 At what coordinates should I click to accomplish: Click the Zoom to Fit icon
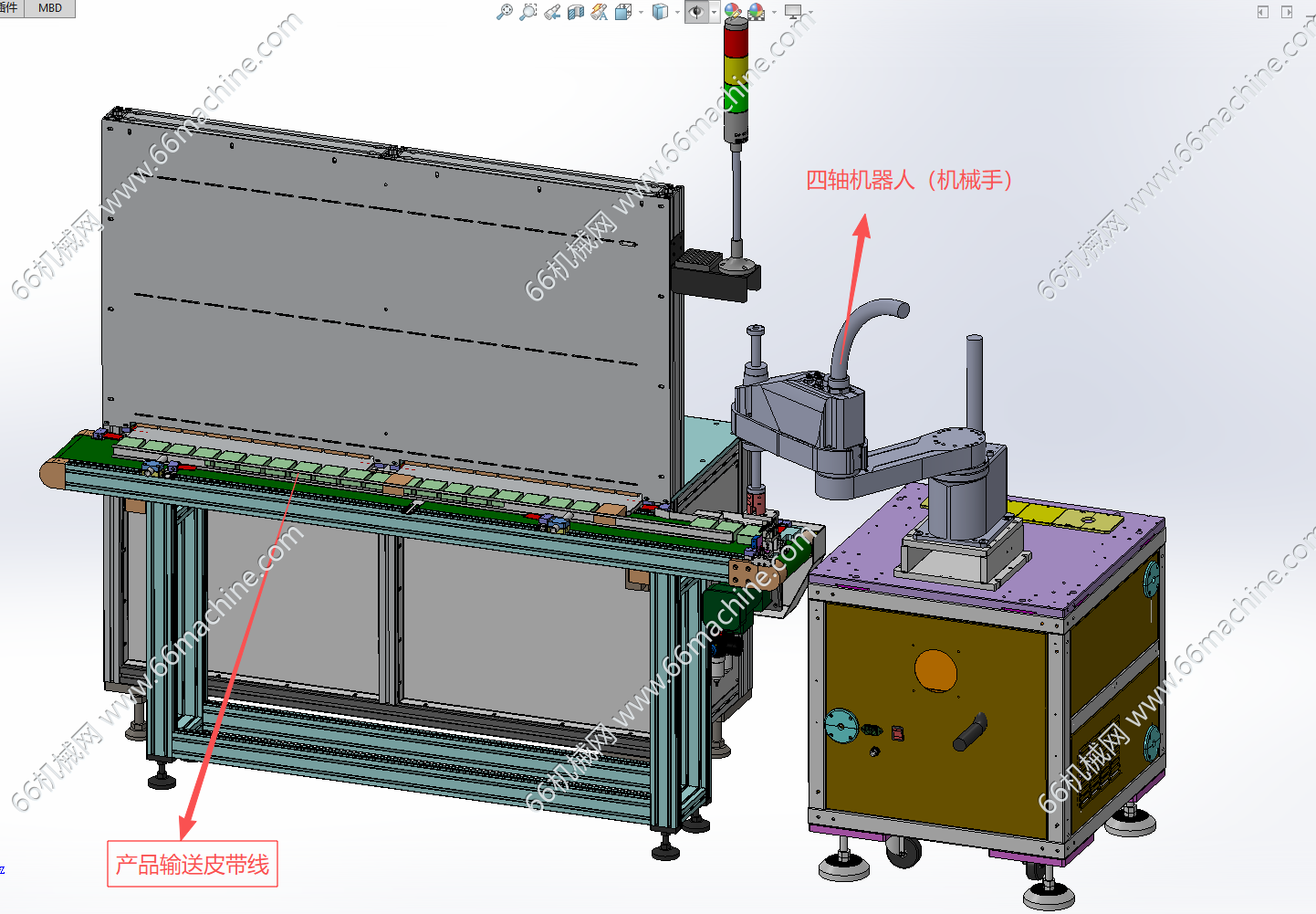coord(504,12)
